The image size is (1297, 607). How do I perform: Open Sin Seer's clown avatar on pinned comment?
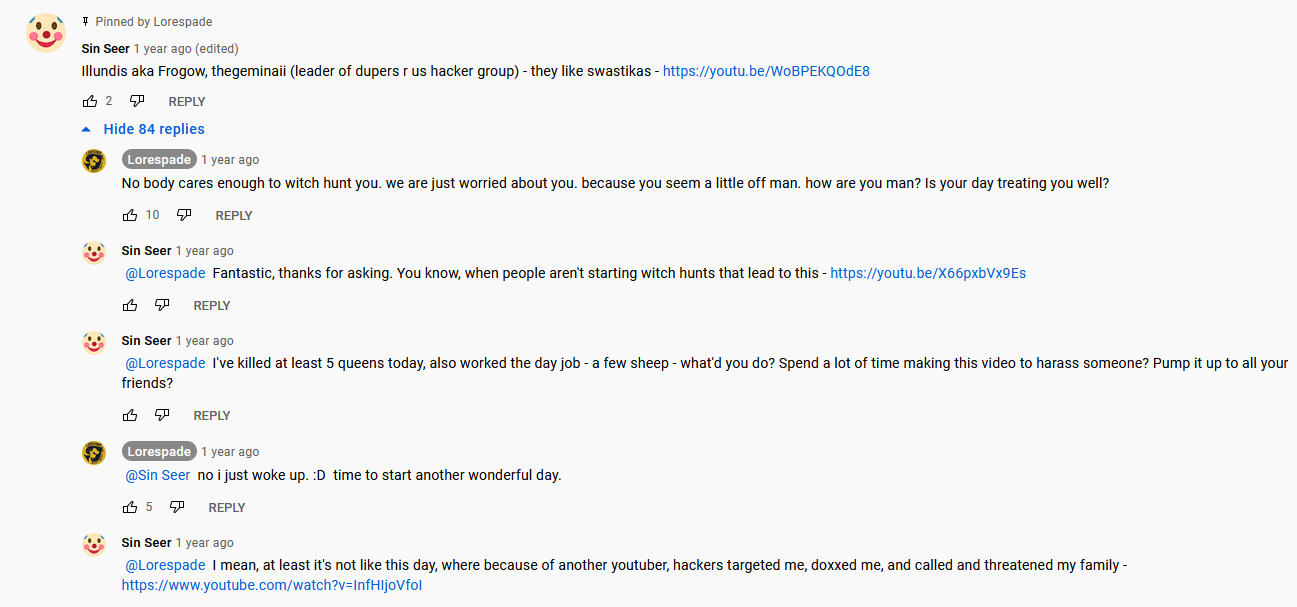coord(46,33)
